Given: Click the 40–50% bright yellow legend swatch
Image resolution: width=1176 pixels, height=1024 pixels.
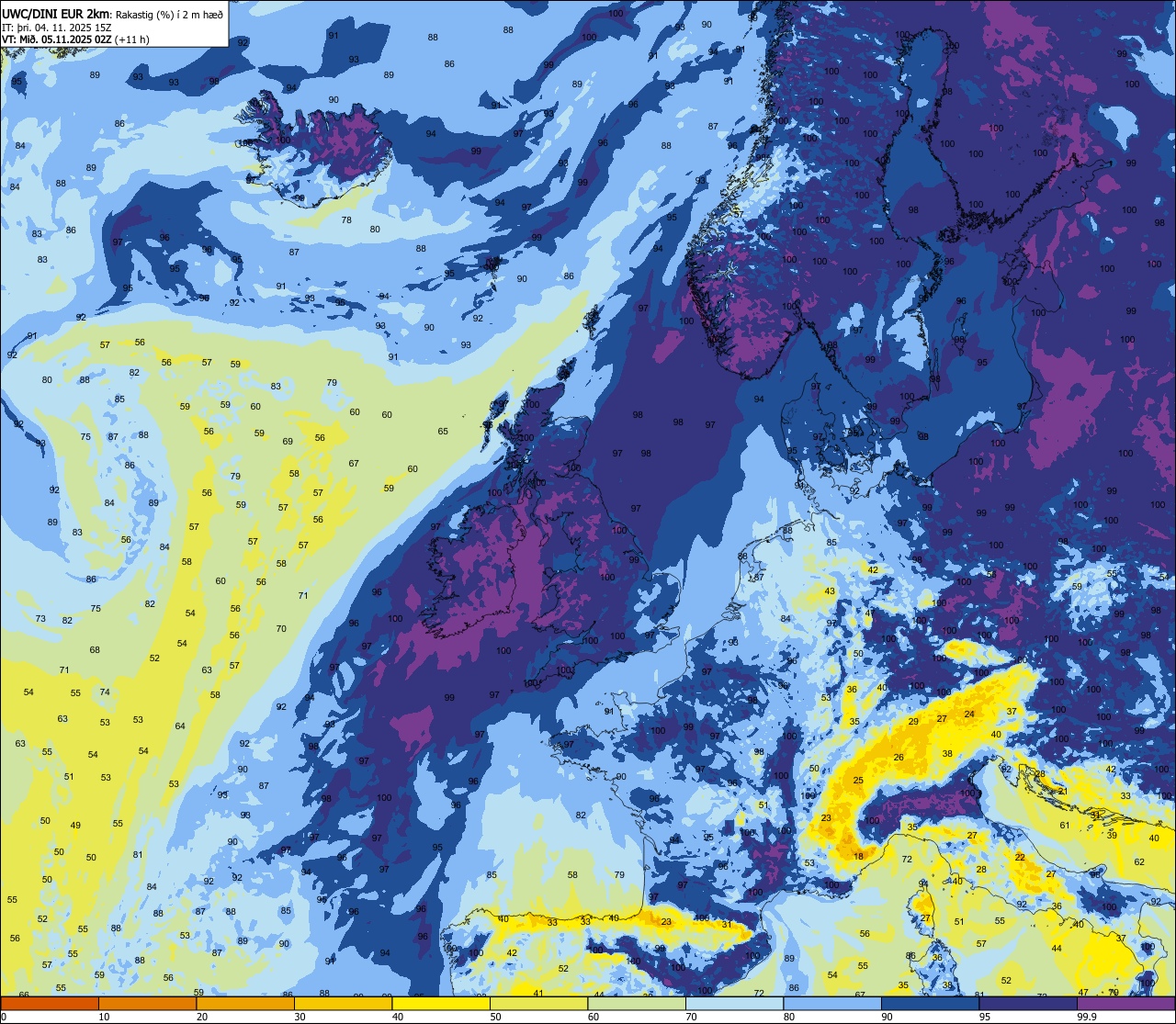Looking at the screenshot, I should pos(441,1003).
